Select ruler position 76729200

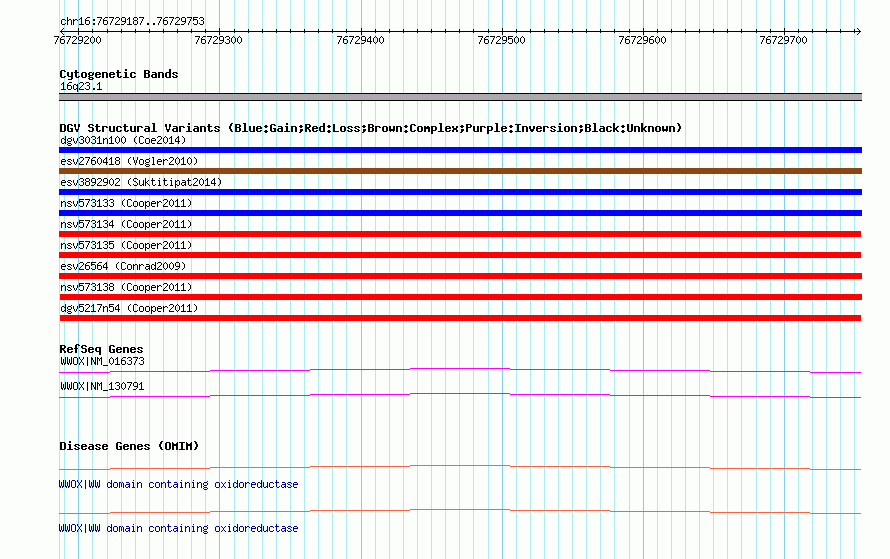pyautogui.click(x=77, y=40)
